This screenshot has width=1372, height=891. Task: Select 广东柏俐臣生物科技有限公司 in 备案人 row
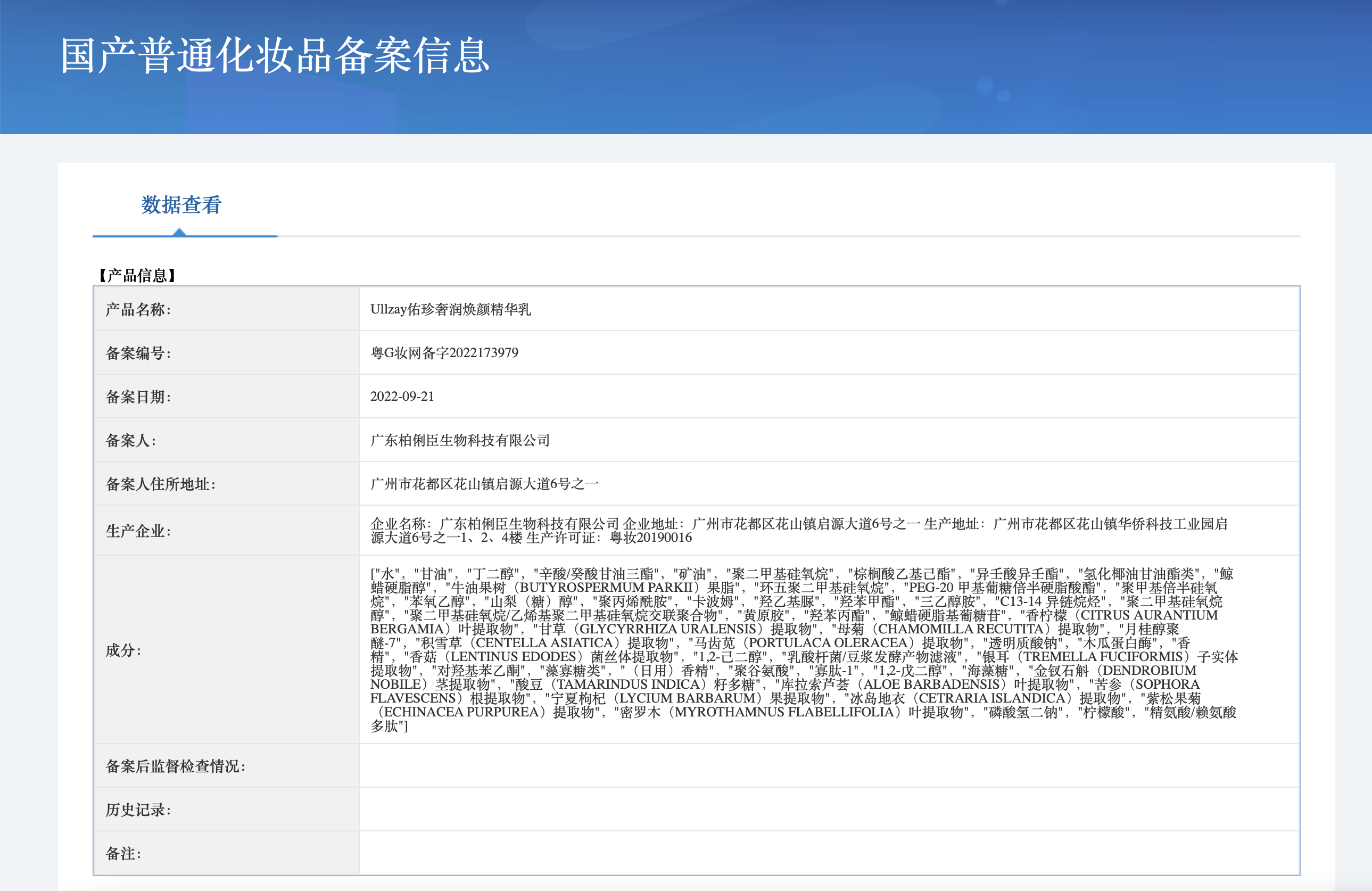[460, 441]
